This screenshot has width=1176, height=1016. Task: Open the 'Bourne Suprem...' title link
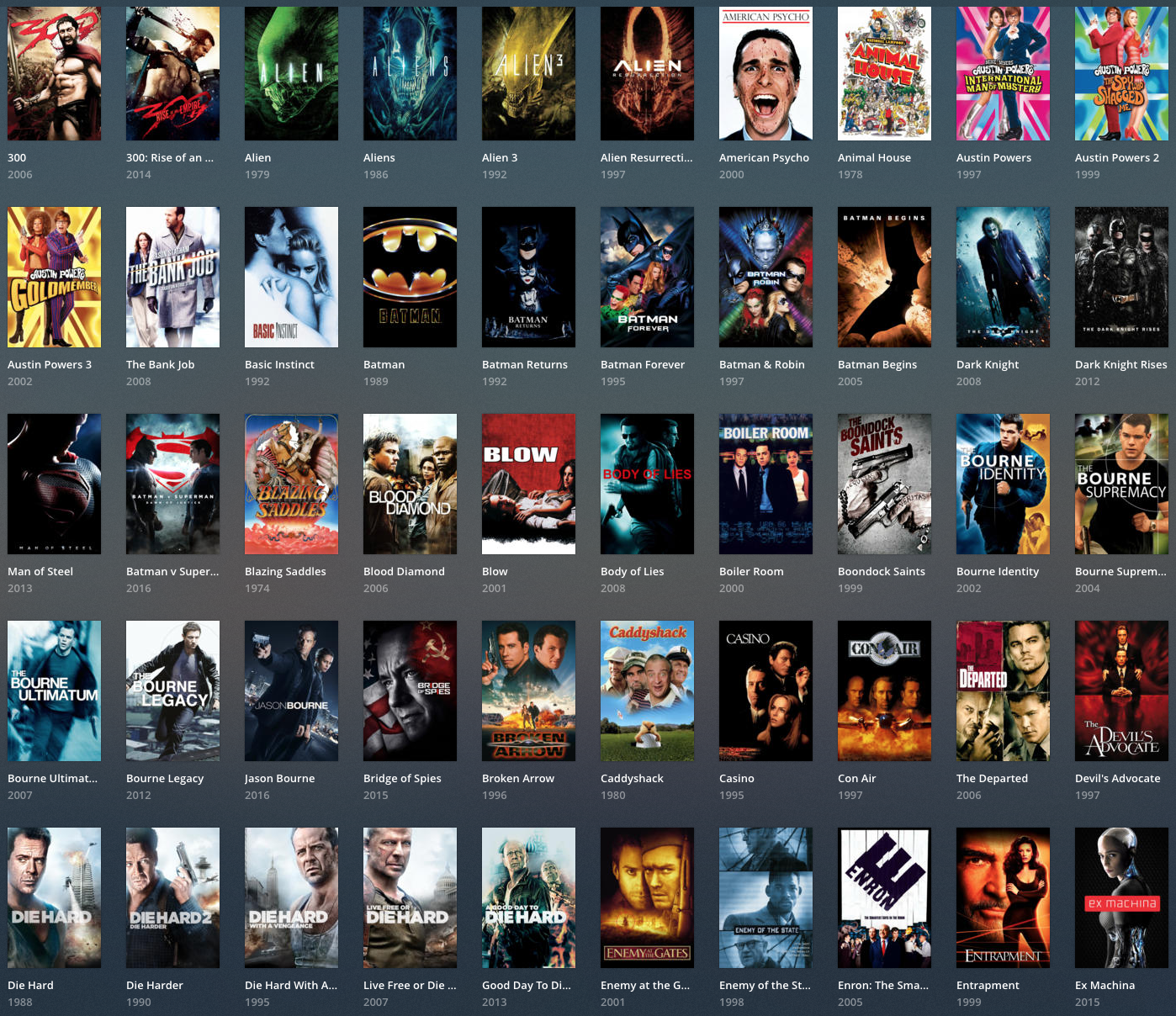pos(1120,571)
